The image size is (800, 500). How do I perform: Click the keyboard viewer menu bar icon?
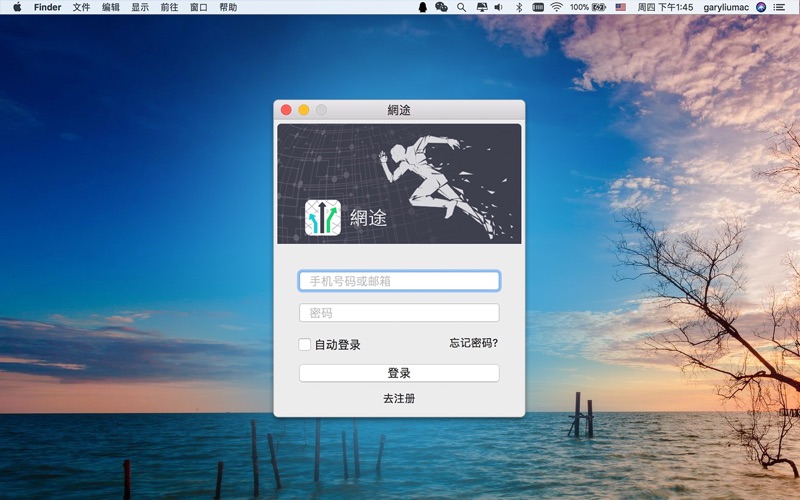537,7
